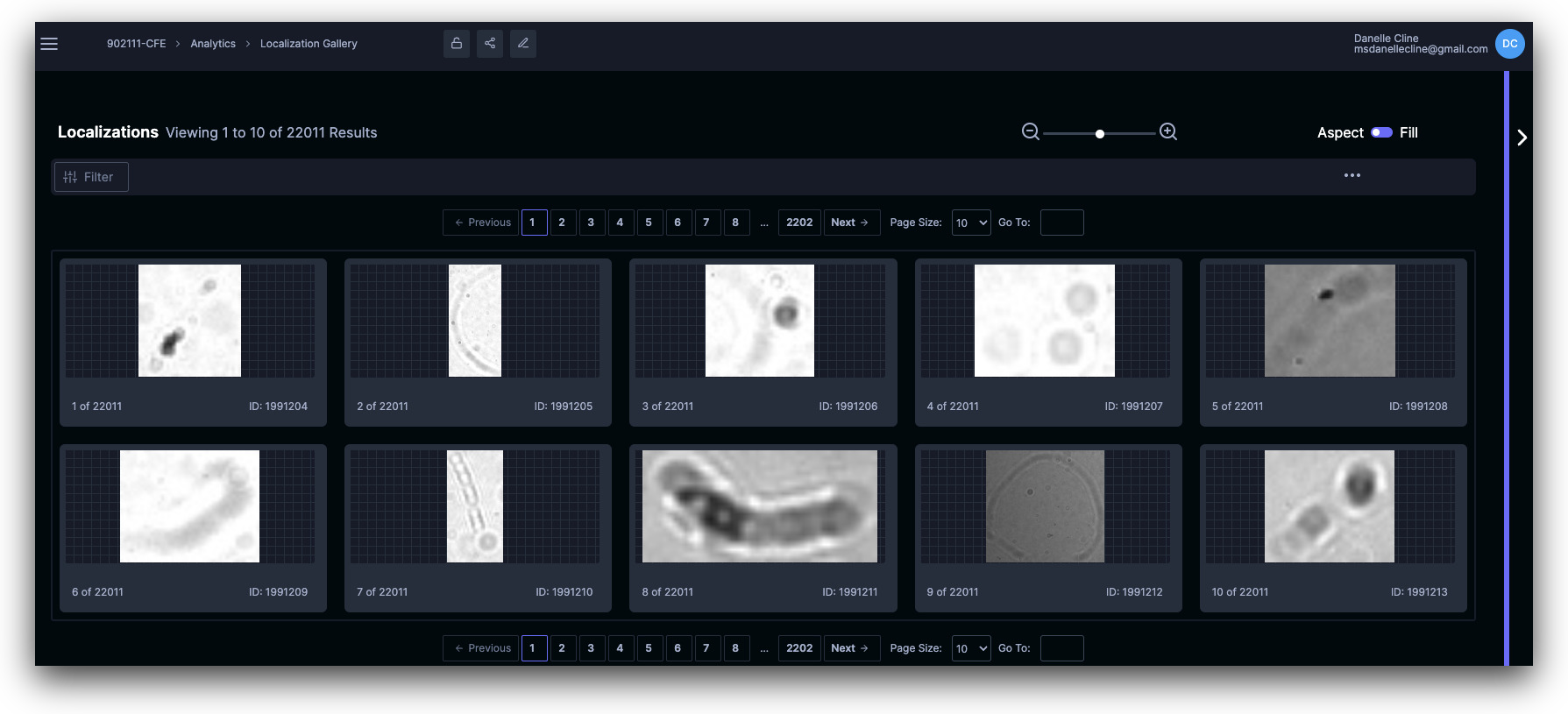Navigate to Analytics breadcrumb
1568x714 pixels.
(x=213, y=44)
